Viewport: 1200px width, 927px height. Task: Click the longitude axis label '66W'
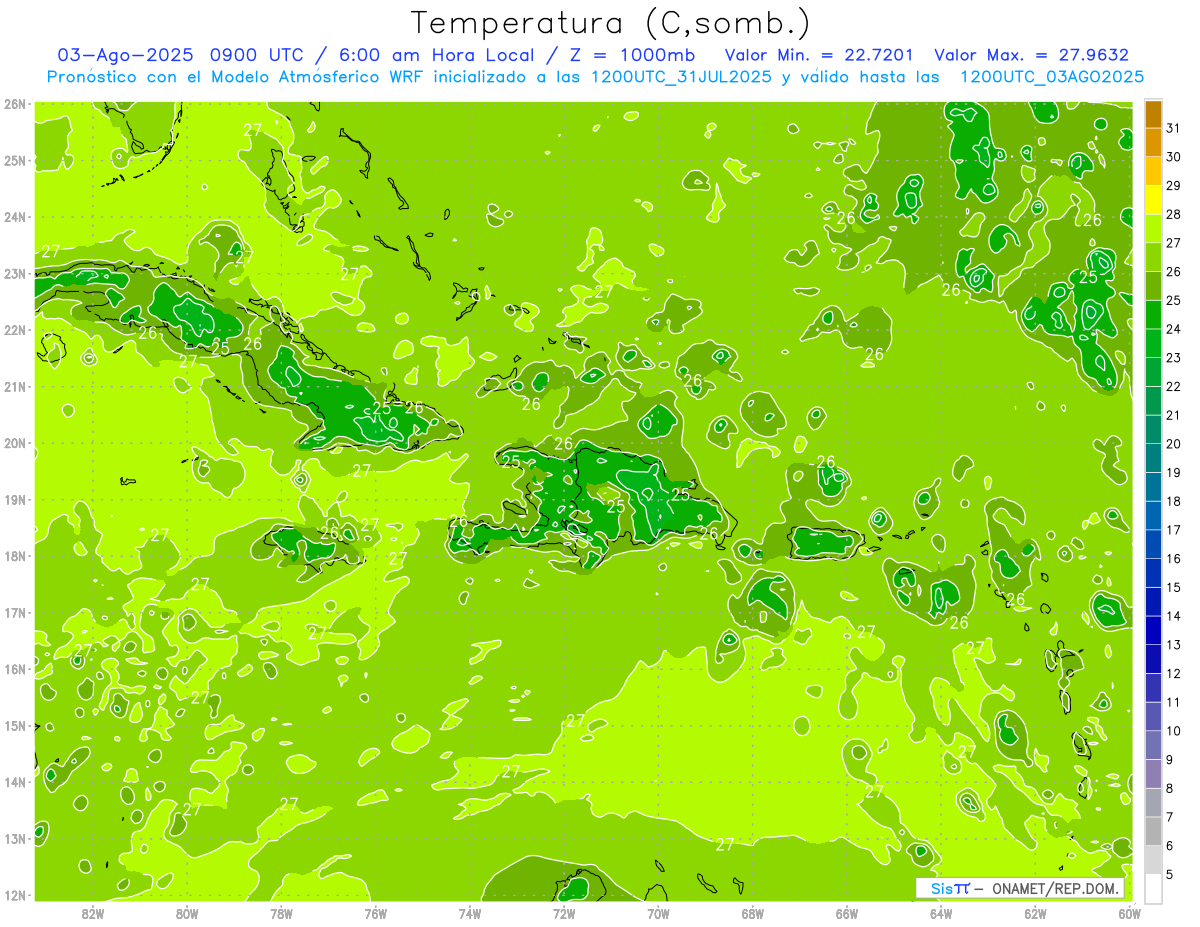pos(847,913)
